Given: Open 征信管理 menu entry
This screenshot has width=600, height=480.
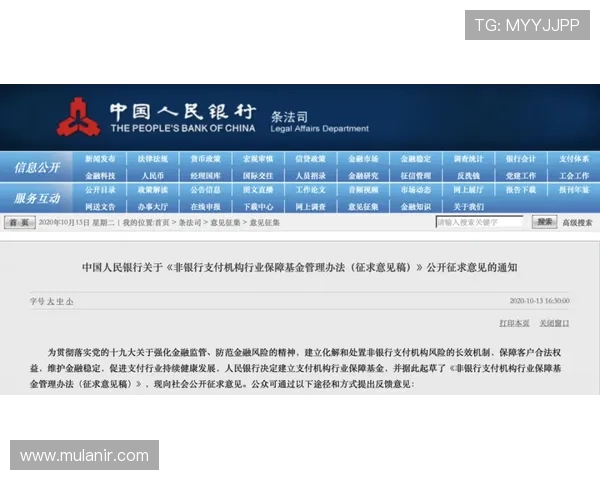Looking at the screenshot, I should click(416, 176).
